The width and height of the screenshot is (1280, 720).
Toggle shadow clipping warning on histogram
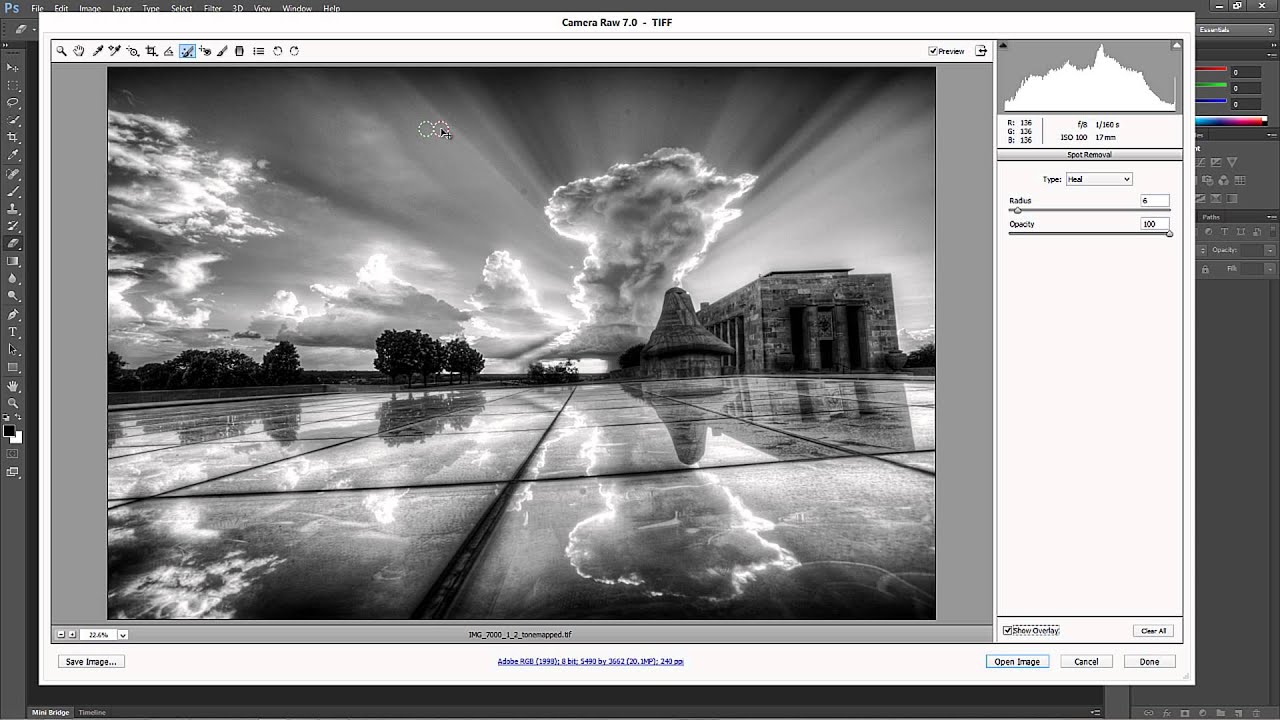tap(1003, 45)
